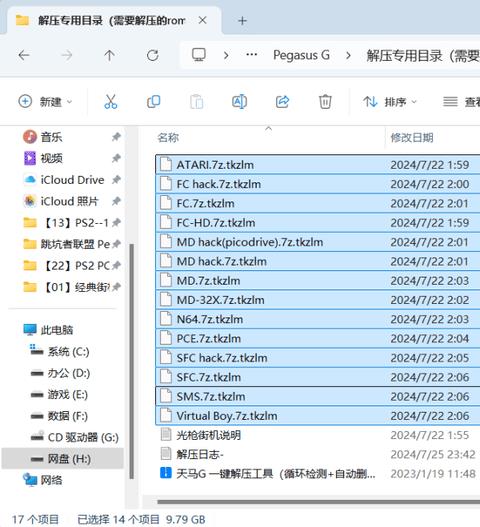
Task: Go back with the left arrow
Action: [24, 55]
